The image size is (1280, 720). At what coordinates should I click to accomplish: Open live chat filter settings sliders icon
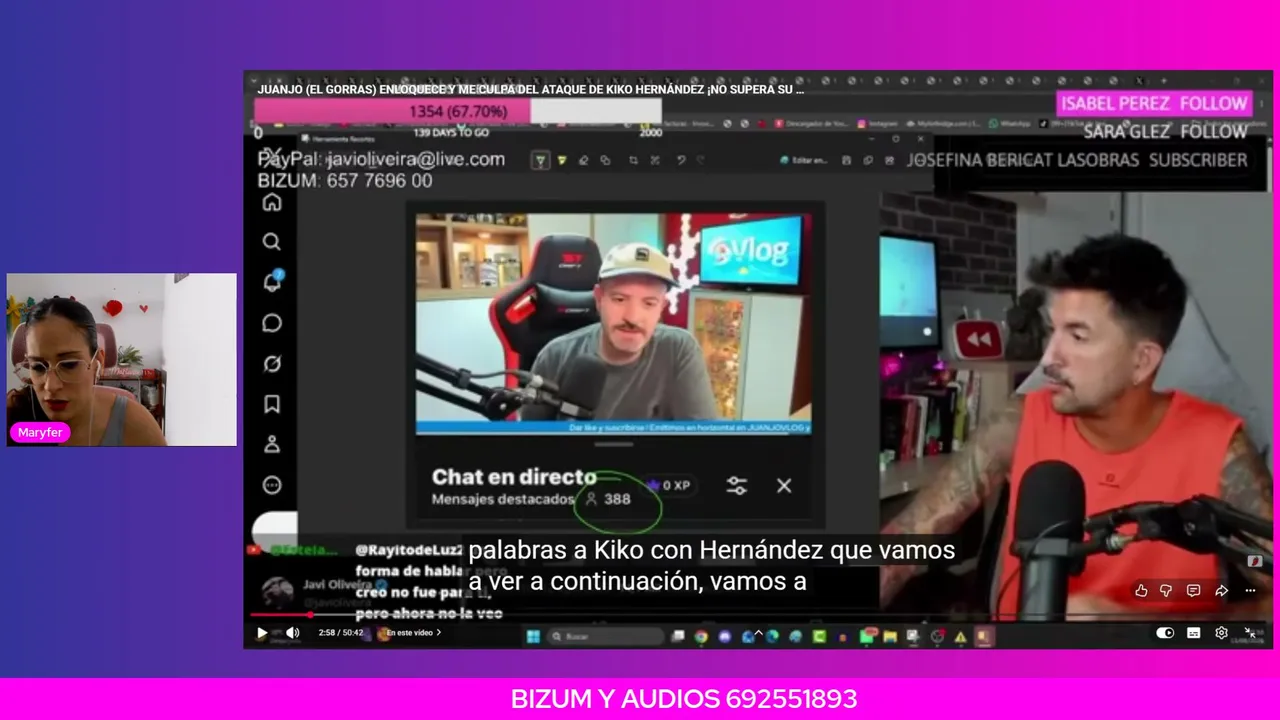tap(737, 486)
